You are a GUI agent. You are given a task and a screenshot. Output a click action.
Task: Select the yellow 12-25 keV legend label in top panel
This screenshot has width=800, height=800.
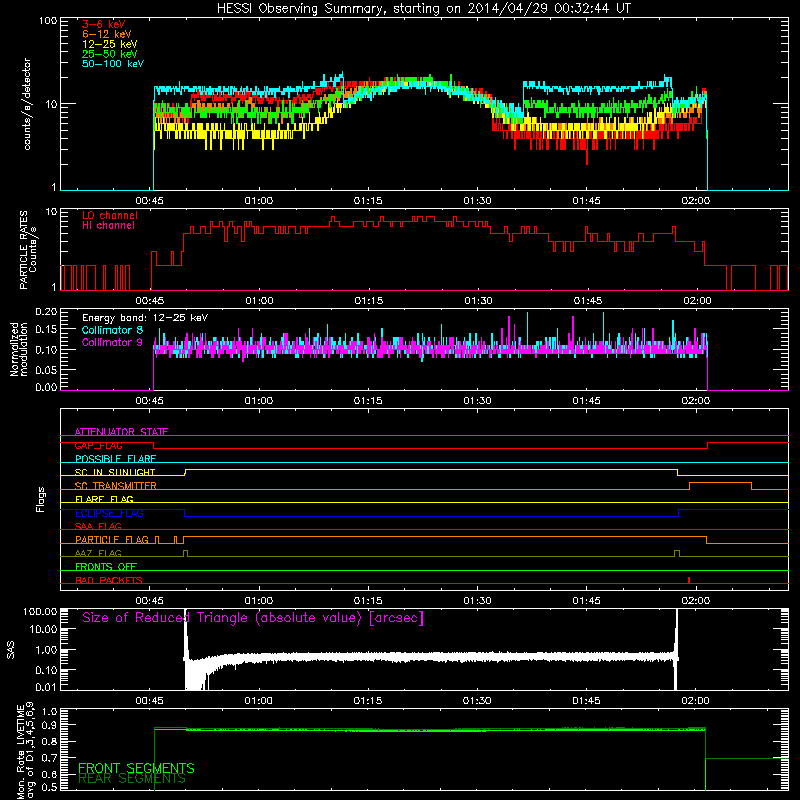click(109, 44)
